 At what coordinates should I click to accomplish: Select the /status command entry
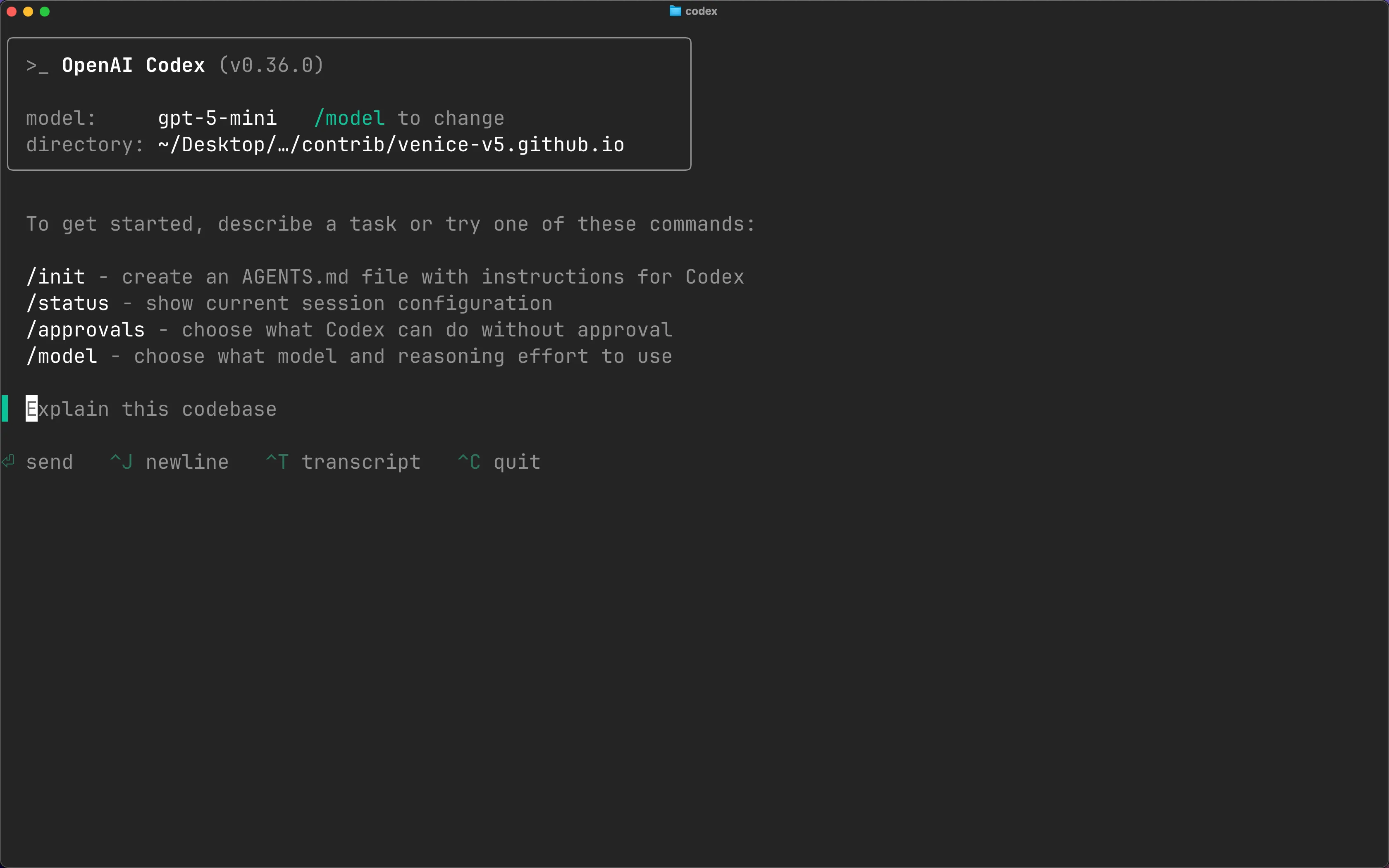pyautogui.click(x=67, y=303)
